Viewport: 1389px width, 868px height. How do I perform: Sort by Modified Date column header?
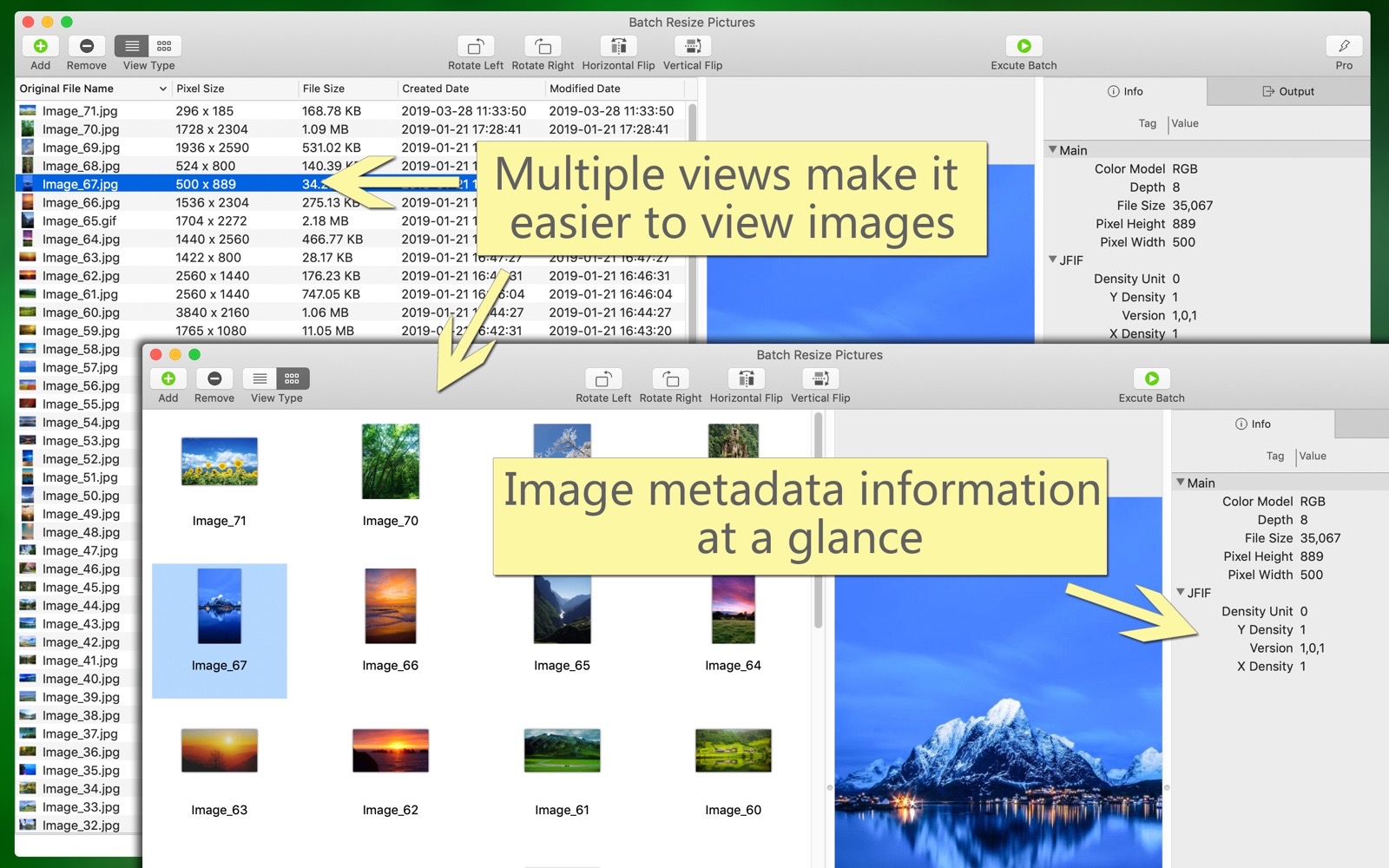pyautogui.click(x=584, y=89)
